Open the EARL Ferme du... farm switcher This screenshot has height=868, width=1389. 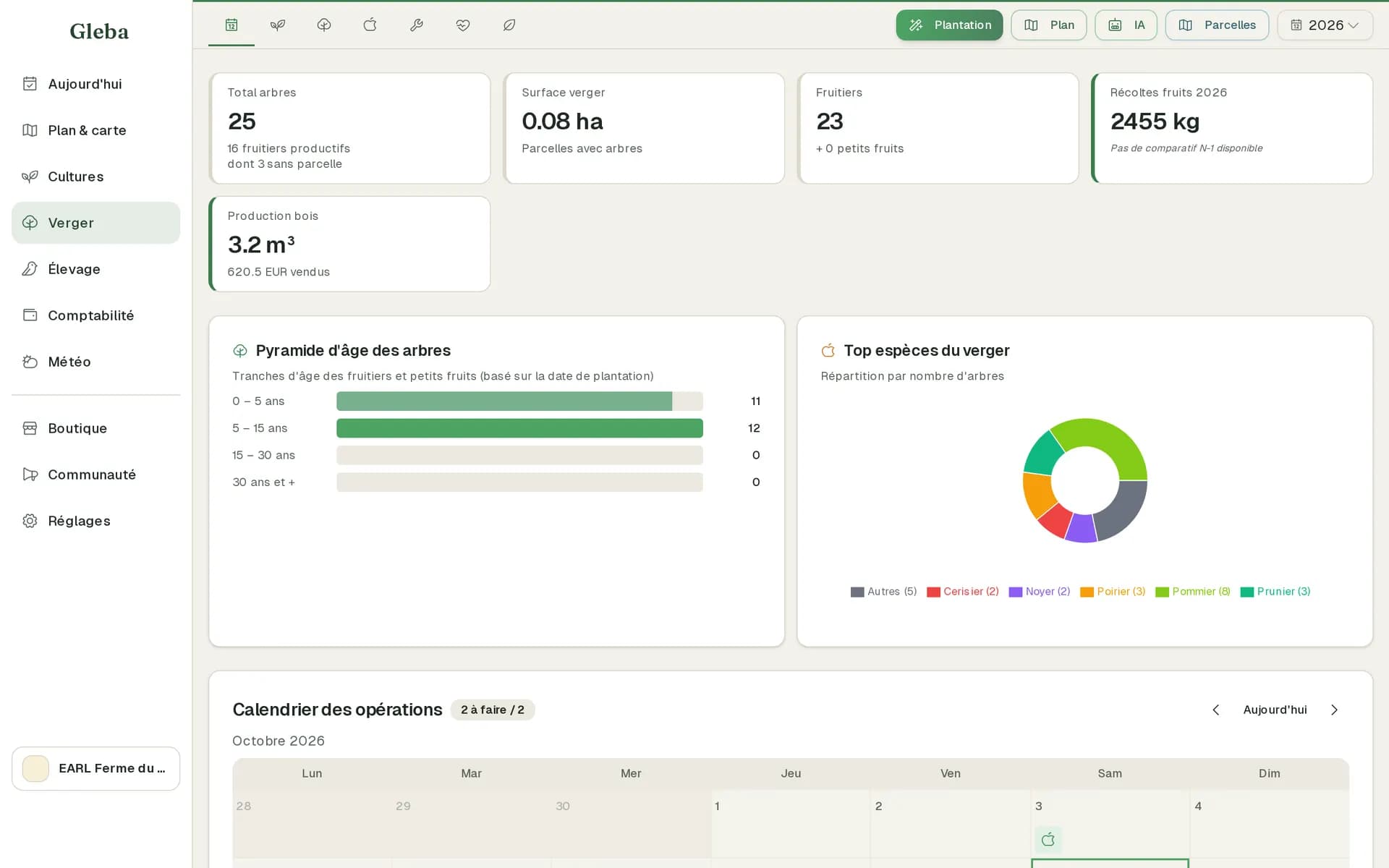[x=95, y=768]
